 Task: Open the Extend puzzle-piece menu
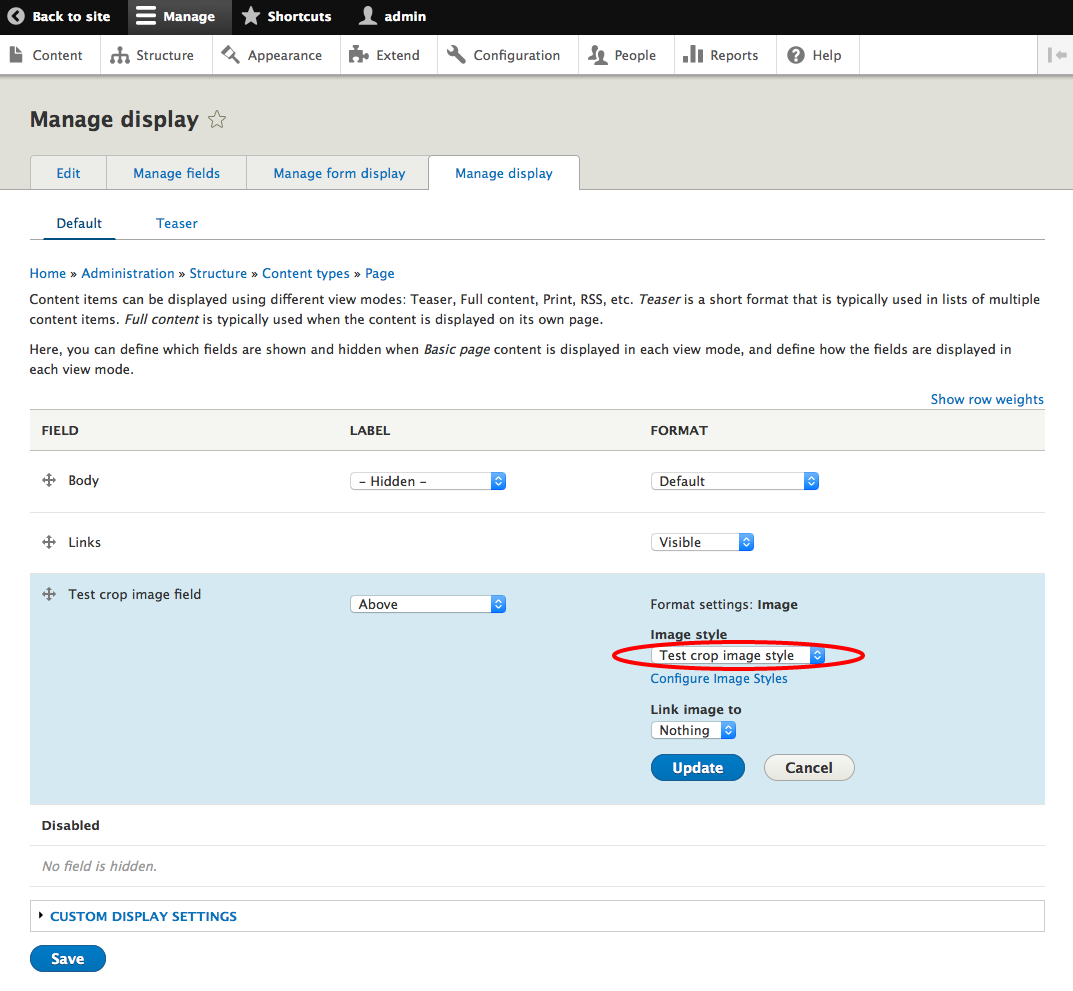385,55
